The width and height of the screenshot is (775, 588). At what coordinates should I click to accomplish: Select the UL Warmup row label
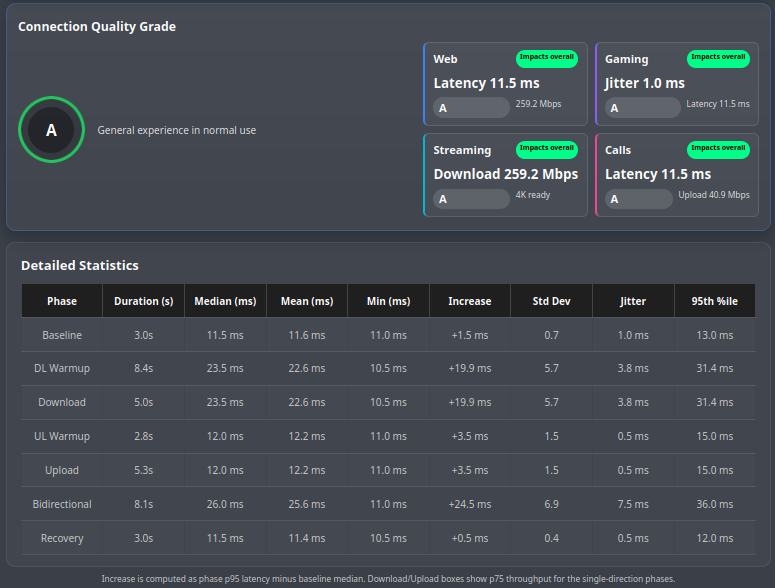(x=62, y=436)
